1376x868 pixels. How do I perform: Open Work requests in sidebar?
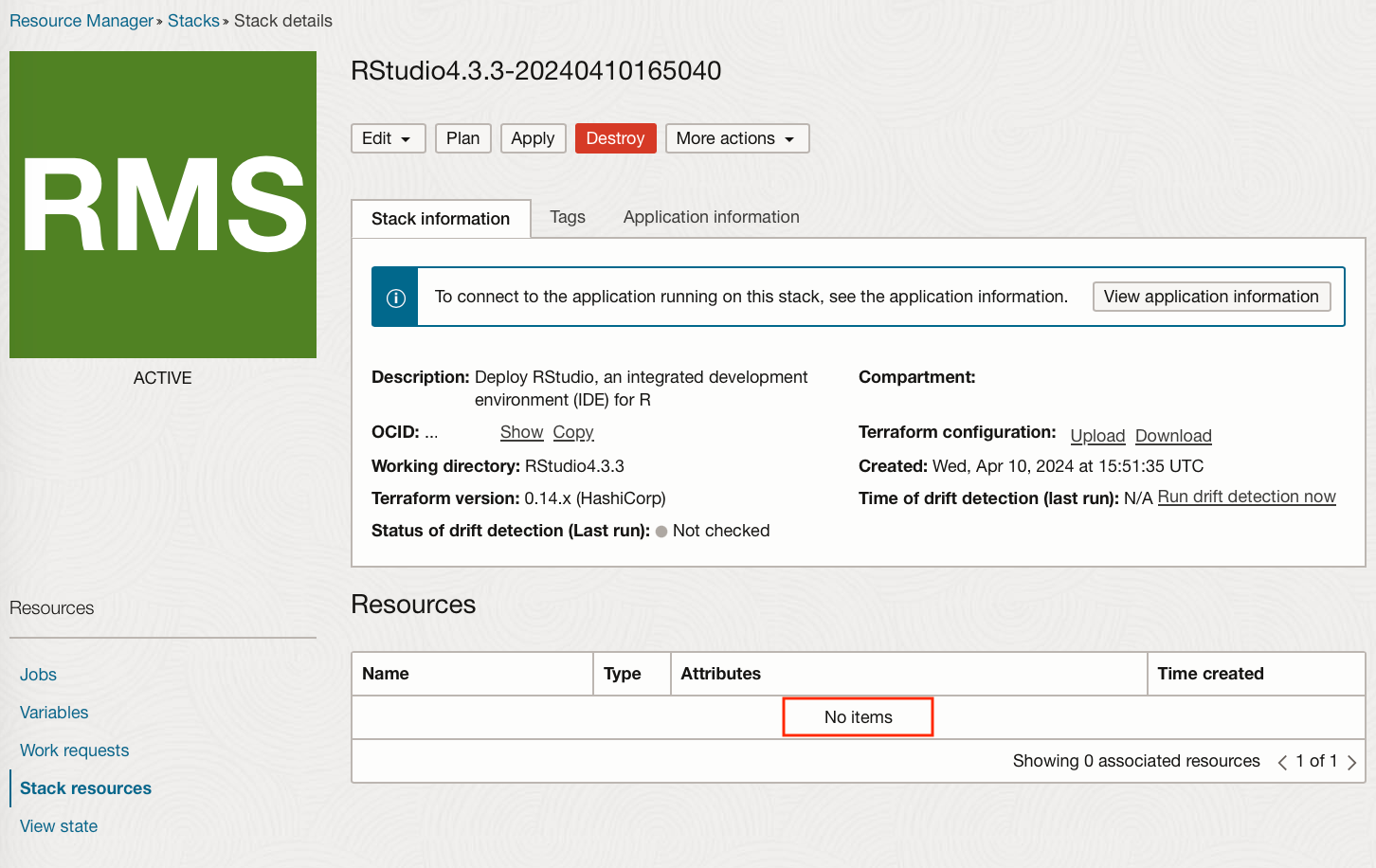[74, 750]
